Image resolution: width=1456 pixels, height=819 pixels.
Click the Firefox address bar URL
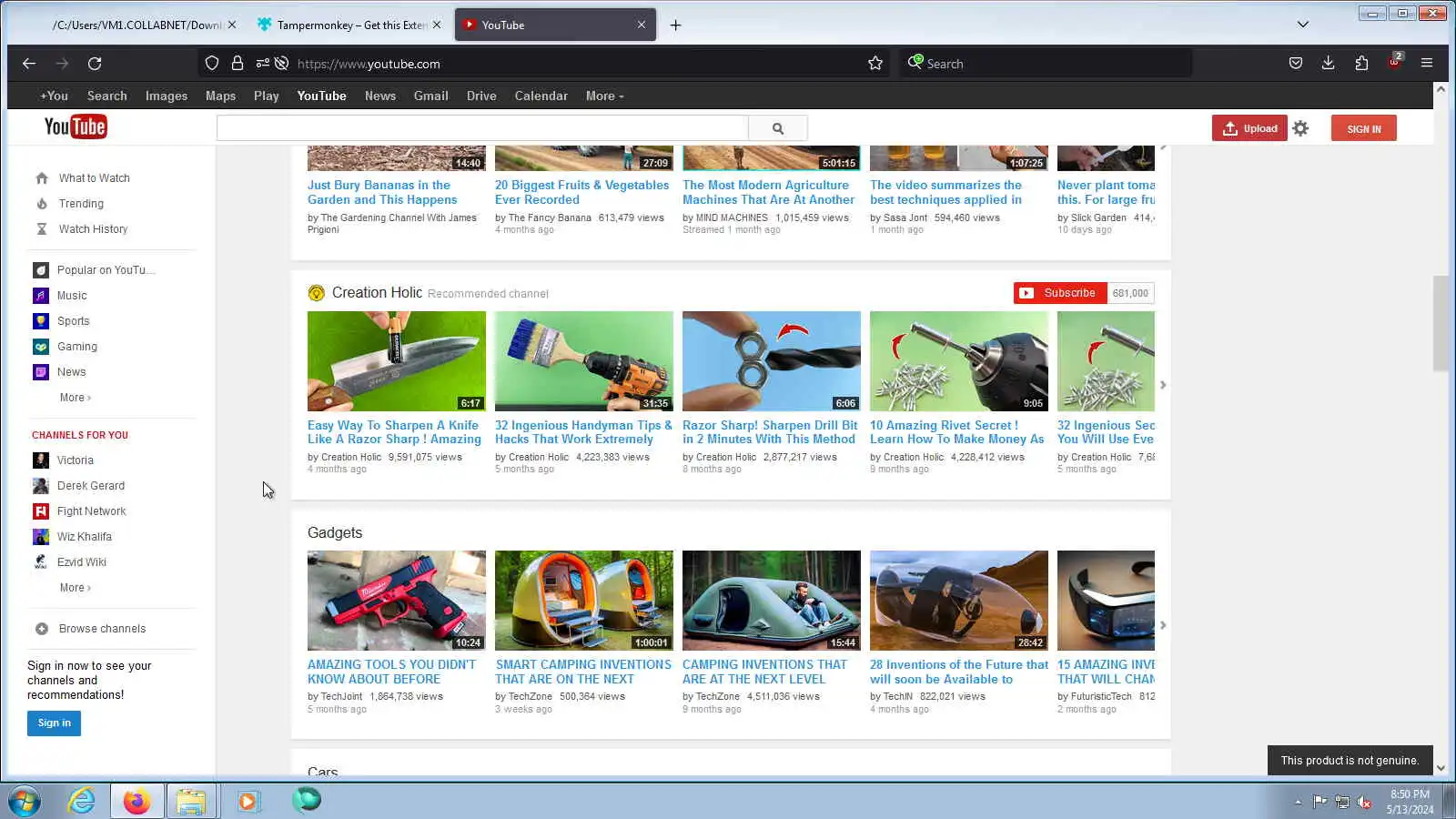click(x=369, y=64)
